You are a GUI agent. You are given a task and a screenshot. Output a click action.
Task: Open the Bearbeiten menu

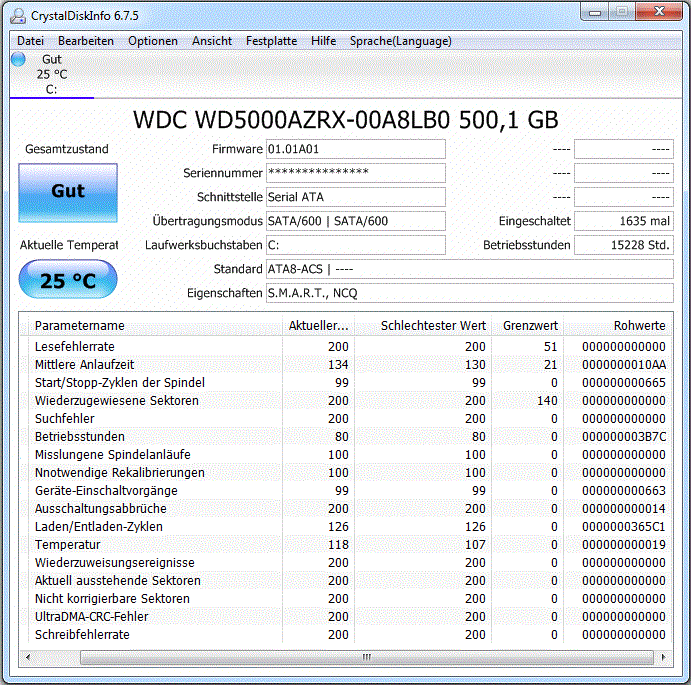point(86,41)
